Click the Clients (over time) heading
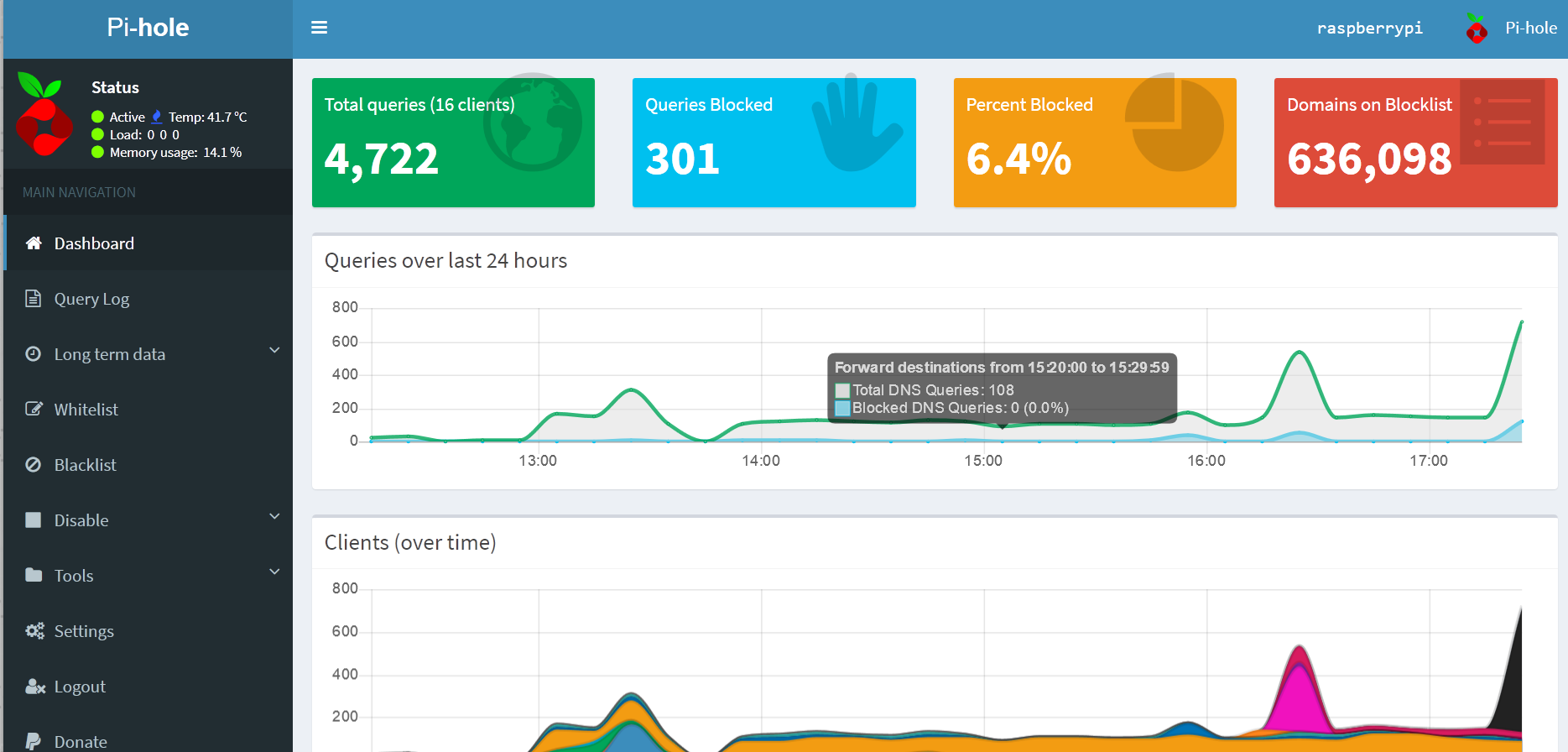 click(x=410, y=543)
